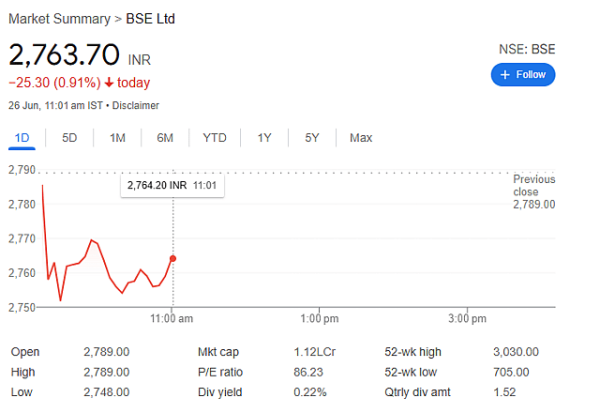Switch to the 1M chart range
600x413 pixels.
(117, 138)
